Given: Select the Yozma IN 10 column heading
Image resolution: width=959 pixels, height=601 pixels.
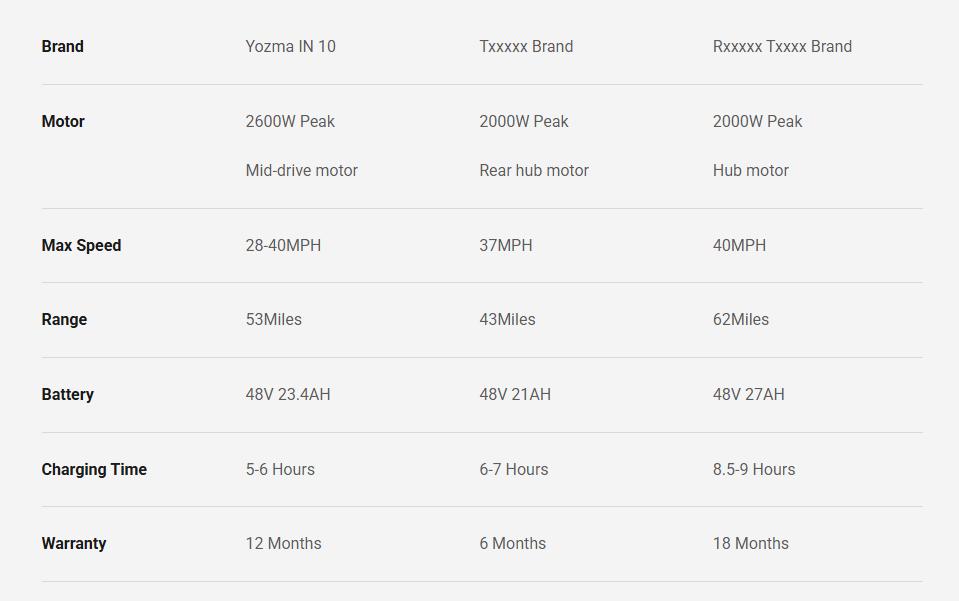Looking at the screenshot, I should click(x=290, y=46).
